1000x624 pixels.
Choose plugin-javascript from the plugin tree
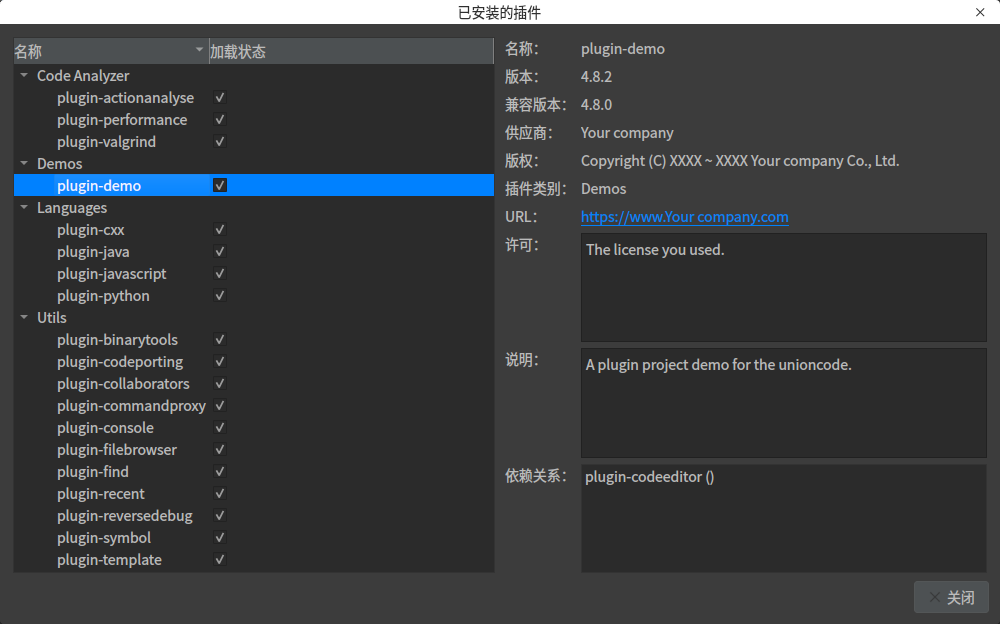112,274
